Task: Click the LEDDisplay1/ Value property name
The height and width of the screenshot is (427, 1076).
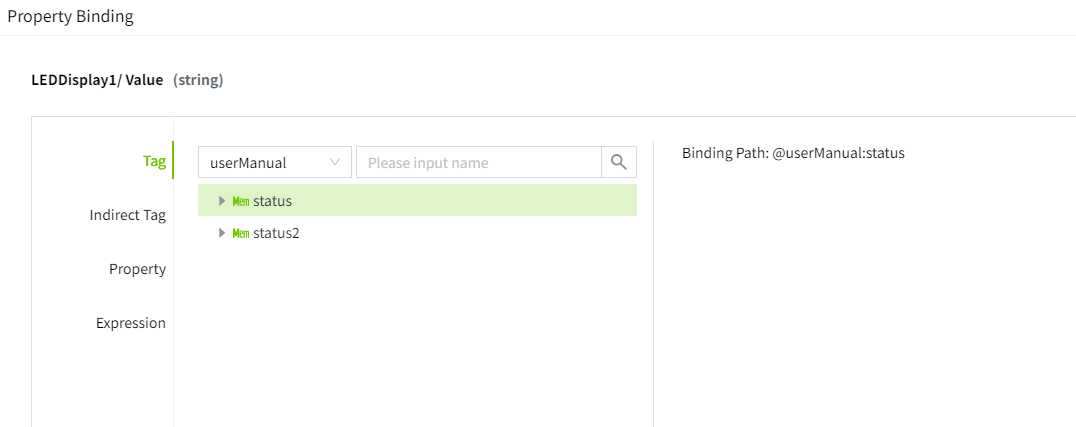Action: [x=97, y=80]
